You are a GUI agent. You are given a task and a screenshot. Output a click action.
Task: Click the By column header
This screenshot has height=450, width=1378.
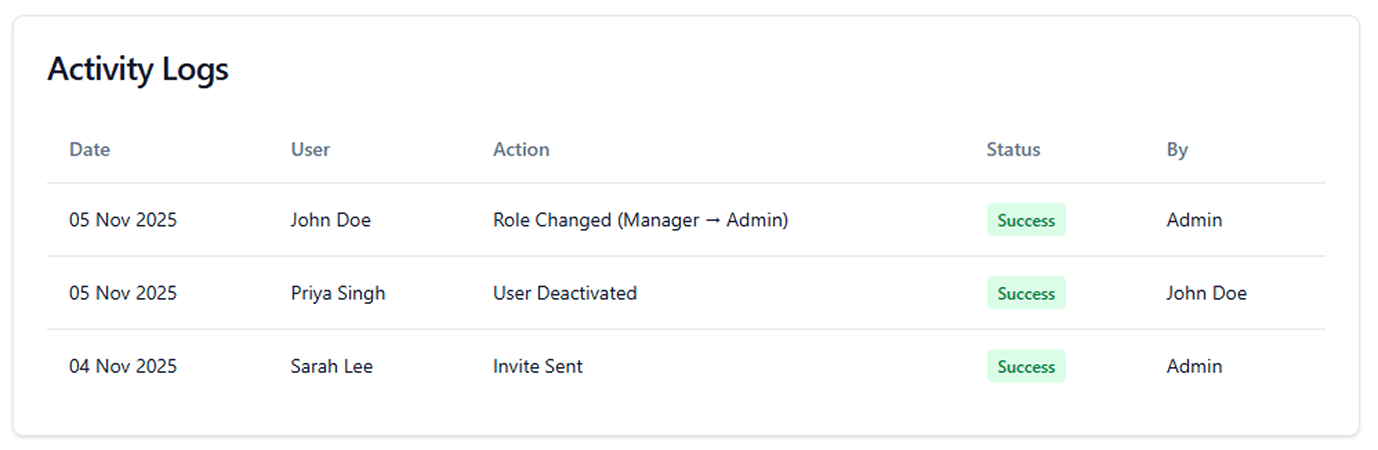click(x=1177, y=150)
